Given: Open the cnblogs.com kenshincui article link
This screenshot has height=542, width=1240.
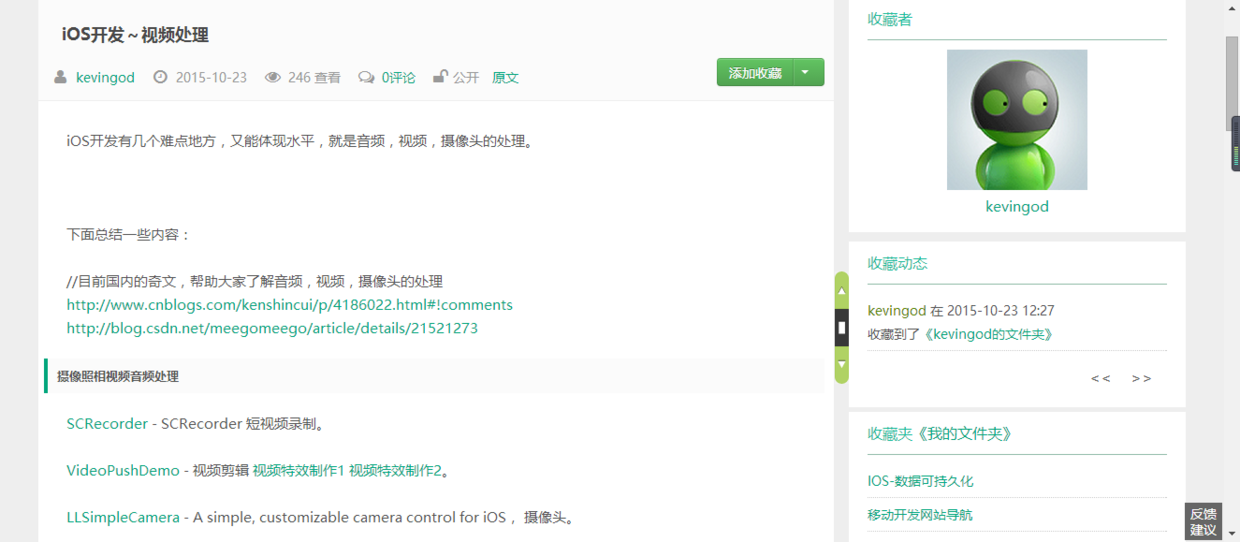Looking at the screenshot, I should pos(289,305).
